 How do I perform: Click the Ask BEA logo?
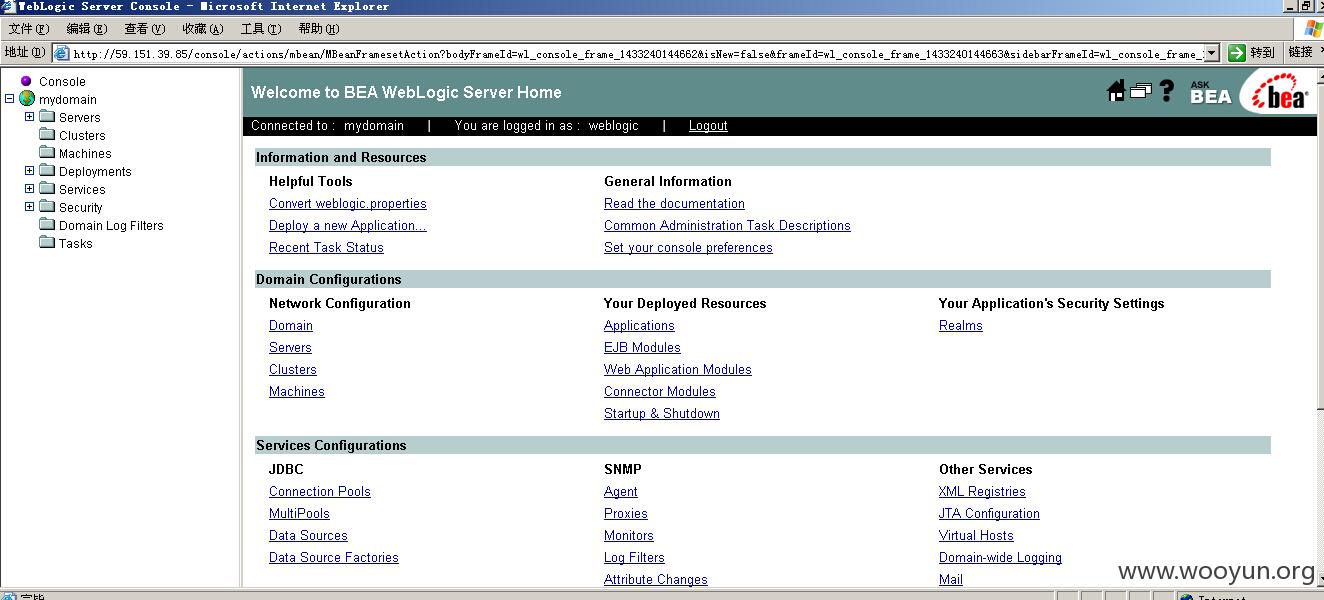tap(1210, 93)
